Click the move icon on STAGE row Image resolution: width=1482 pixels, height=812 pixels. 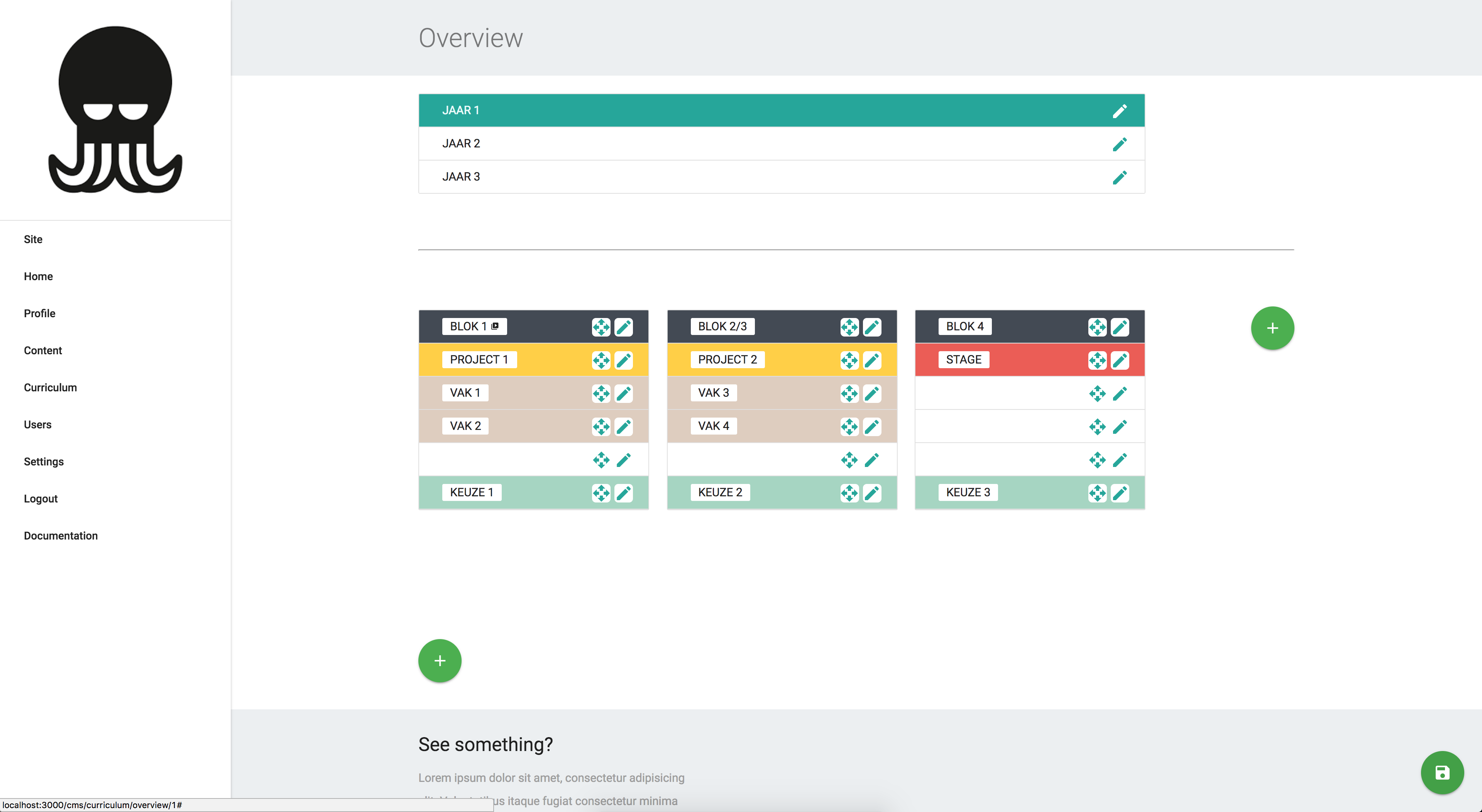(1096, 360)
